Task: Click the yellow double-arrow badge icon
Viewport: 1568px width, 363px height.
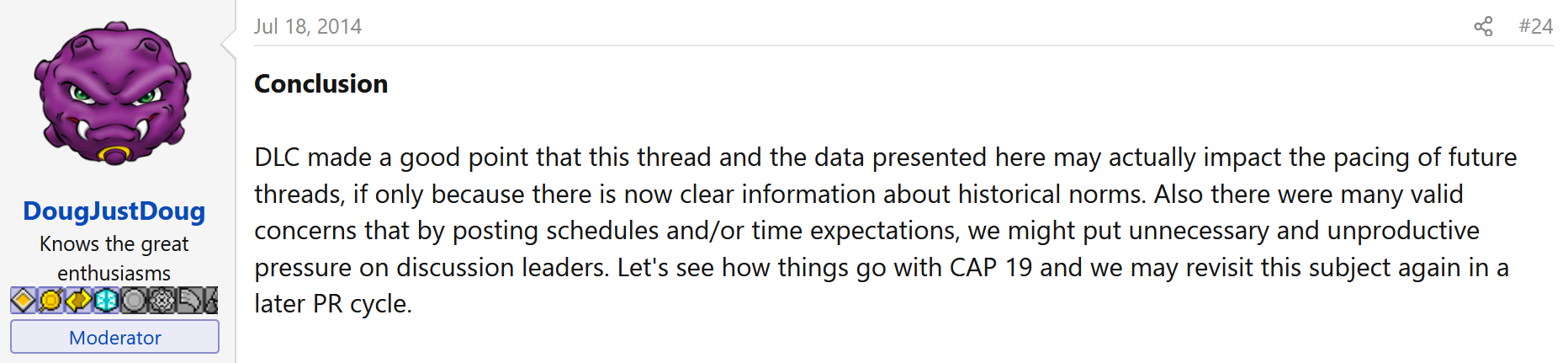Action: point(78,300)
